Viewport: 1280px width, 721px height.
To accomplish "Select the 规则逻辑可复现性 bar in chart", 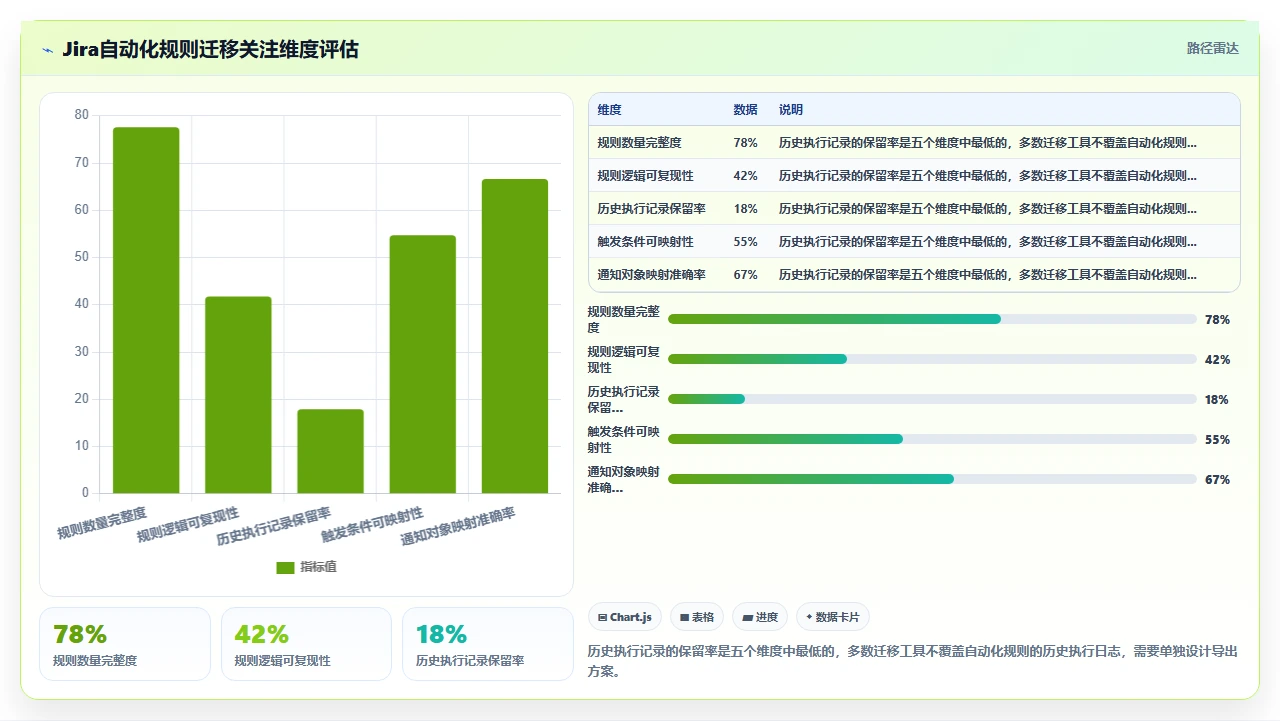I will pyautogui.click(x=238, y=395).
